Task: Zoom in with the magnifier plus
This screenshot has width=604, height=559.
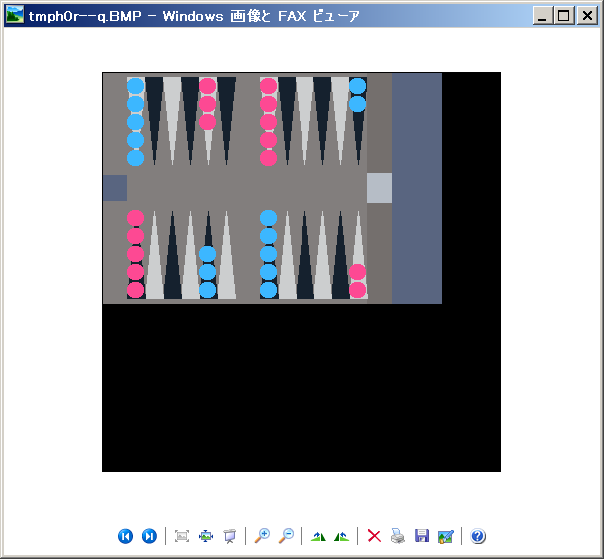Action: coord(262,536)
